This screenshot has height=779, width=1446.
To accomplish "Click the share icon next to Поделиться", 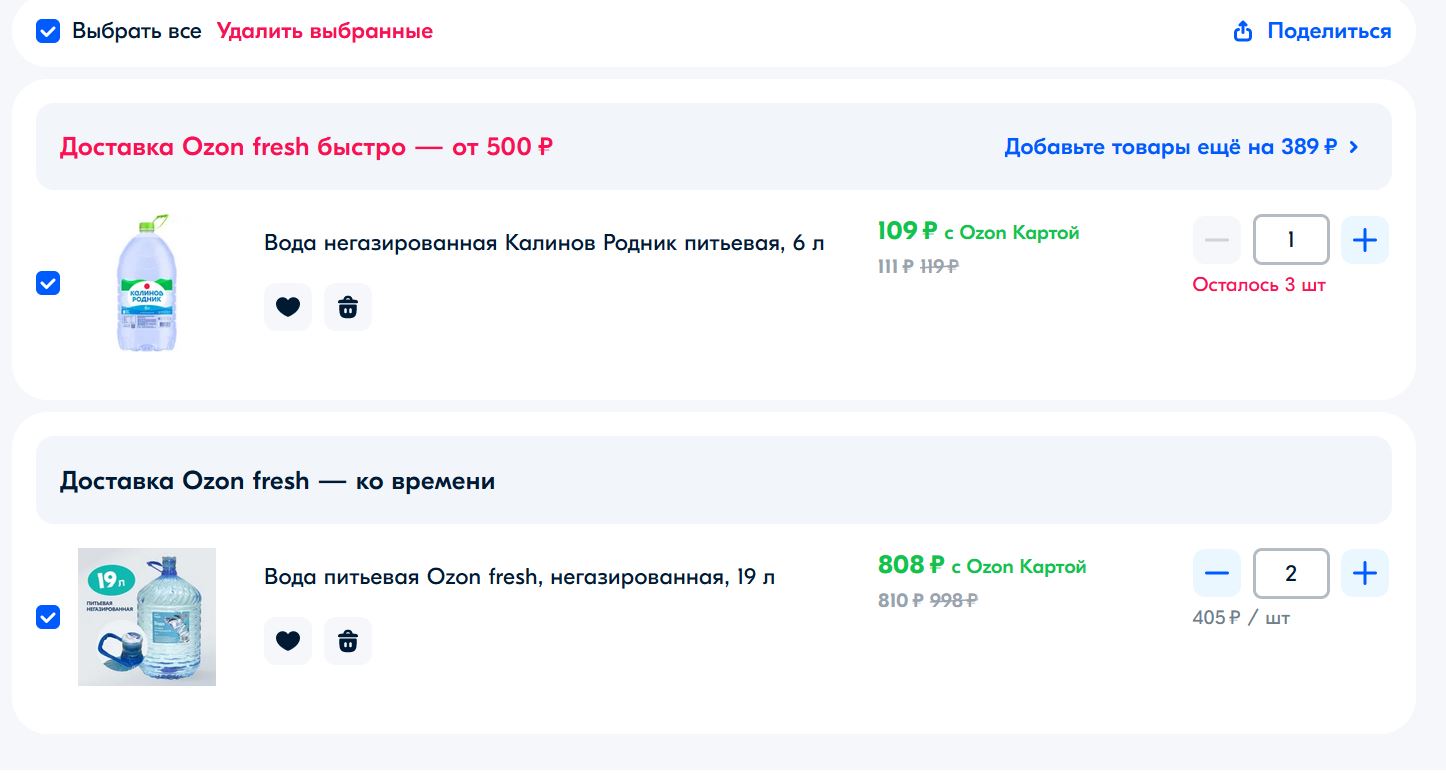I will (x=1243, y=32).
